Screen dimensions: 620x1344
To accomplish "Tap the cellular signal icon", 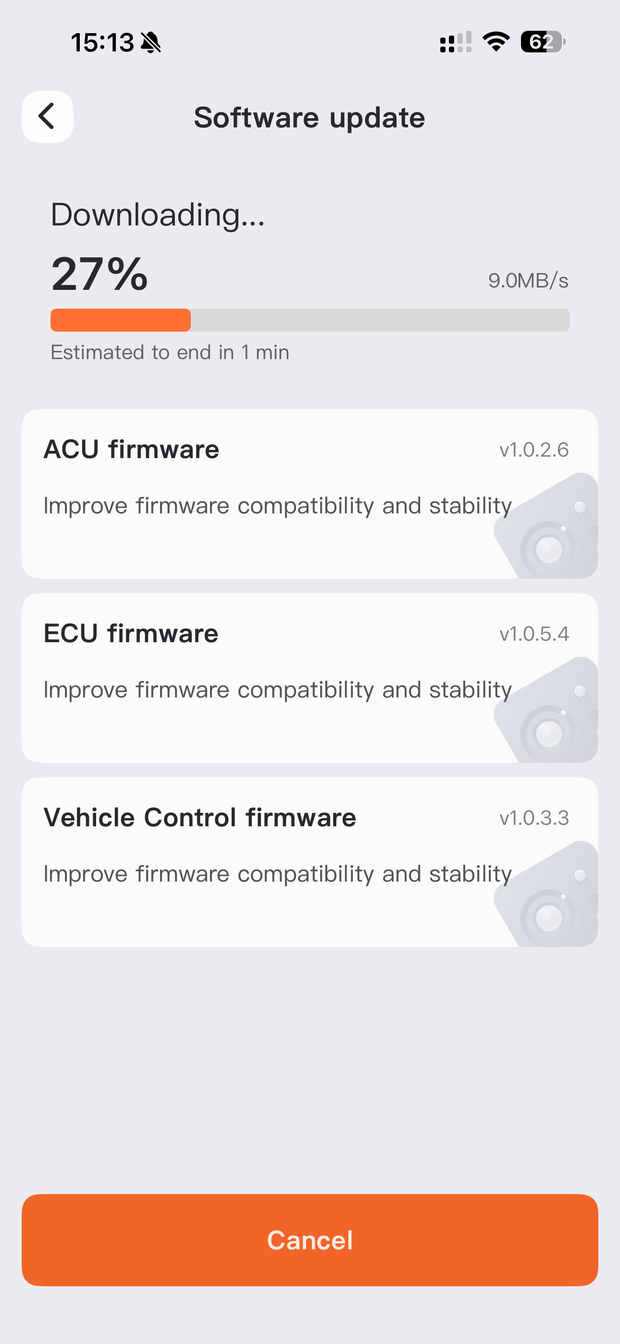I will pos(455,42).
